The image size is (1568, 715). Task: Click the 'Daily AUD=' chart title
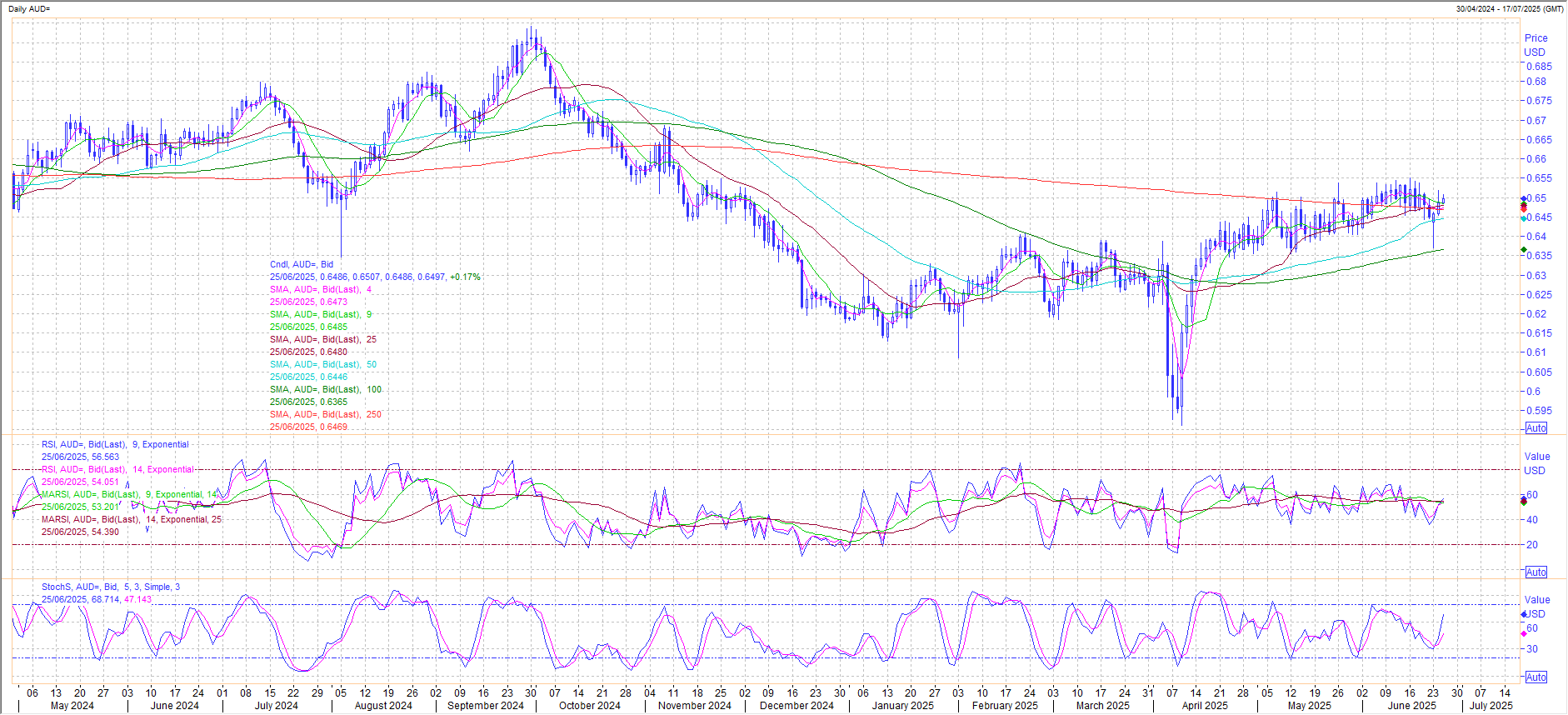coord(29,9)
